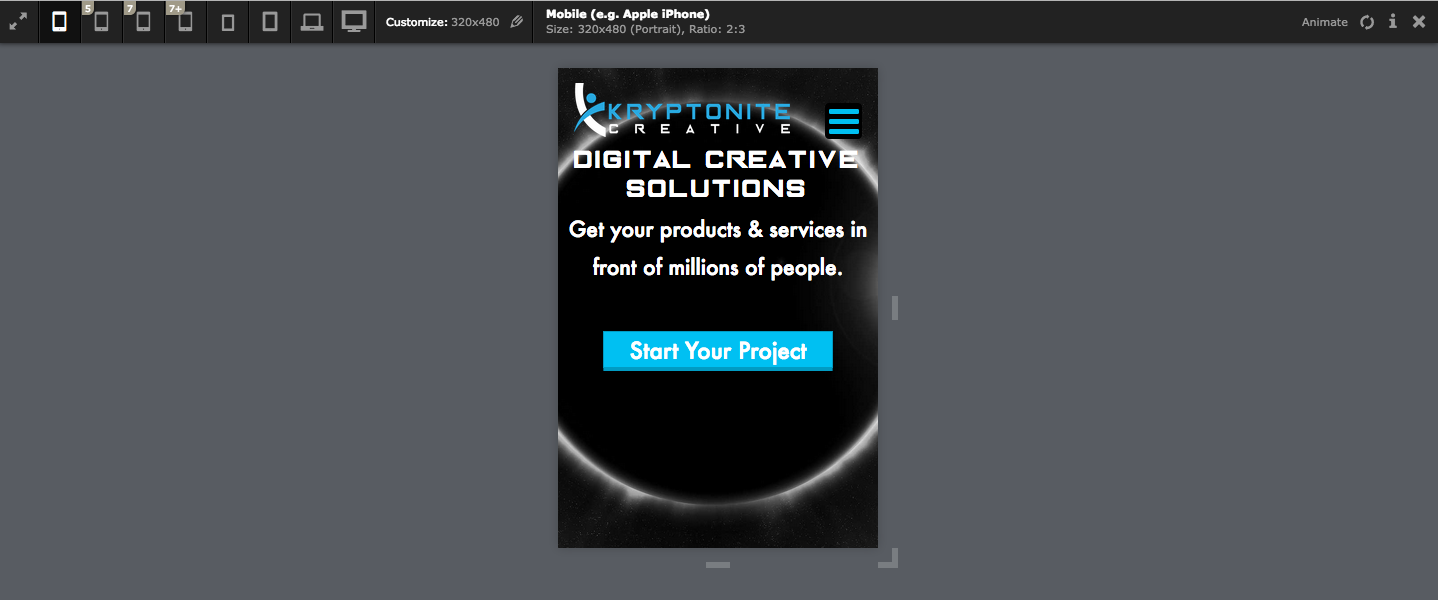Click the bottom-right corner resize handle
The image size is (1438, 600).
point(890,559)
